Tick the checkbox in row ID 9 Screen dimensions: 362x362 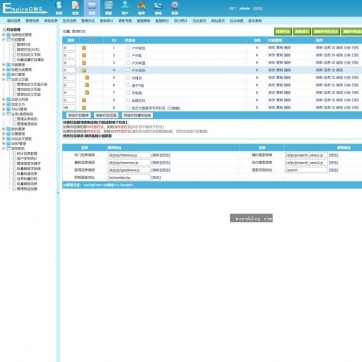[128, 100]
